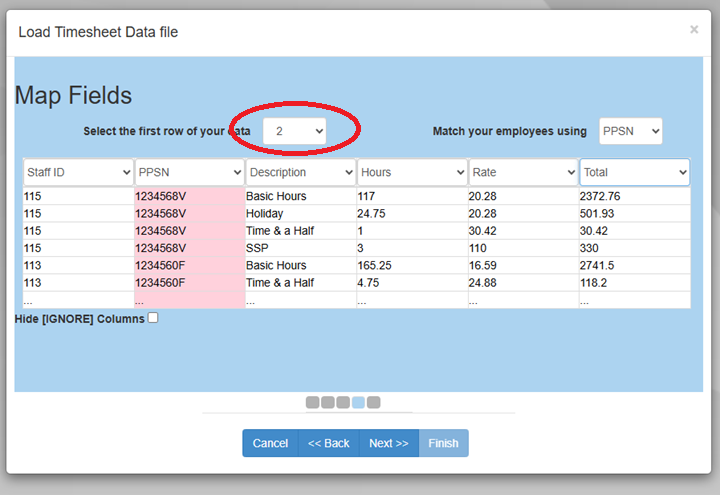Close the Load Timesheet Data dialog

[694, 30]
